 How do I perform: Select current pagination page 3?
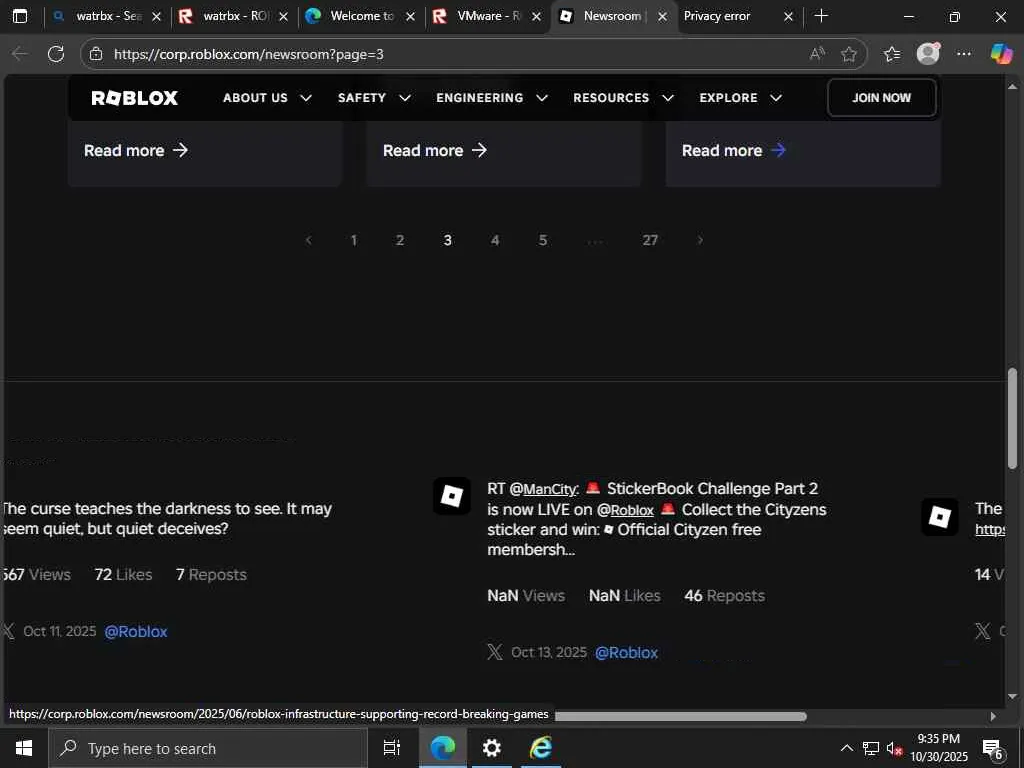(x=447, y=240)
